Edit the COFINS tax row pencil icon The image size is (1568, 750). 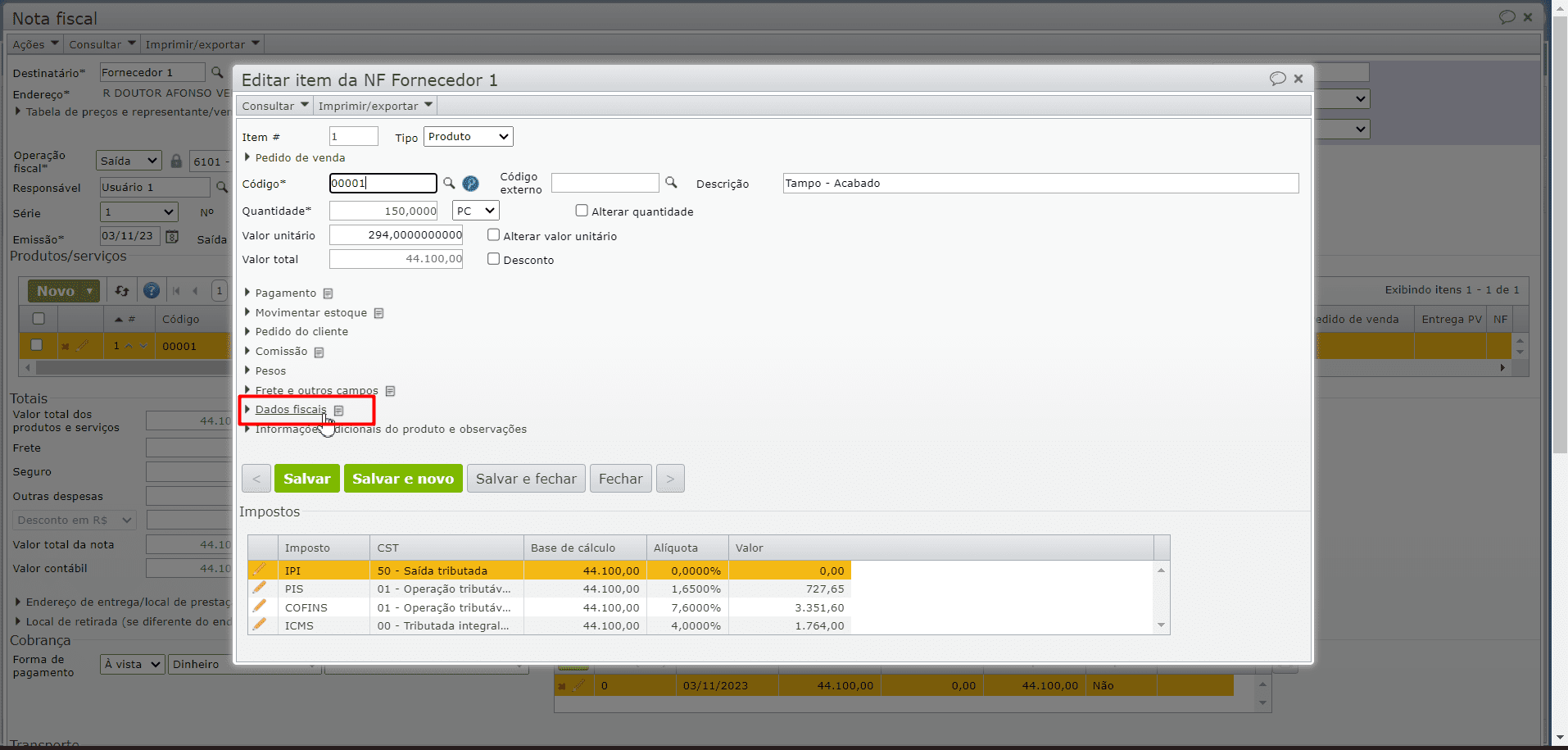coord(260,606)
